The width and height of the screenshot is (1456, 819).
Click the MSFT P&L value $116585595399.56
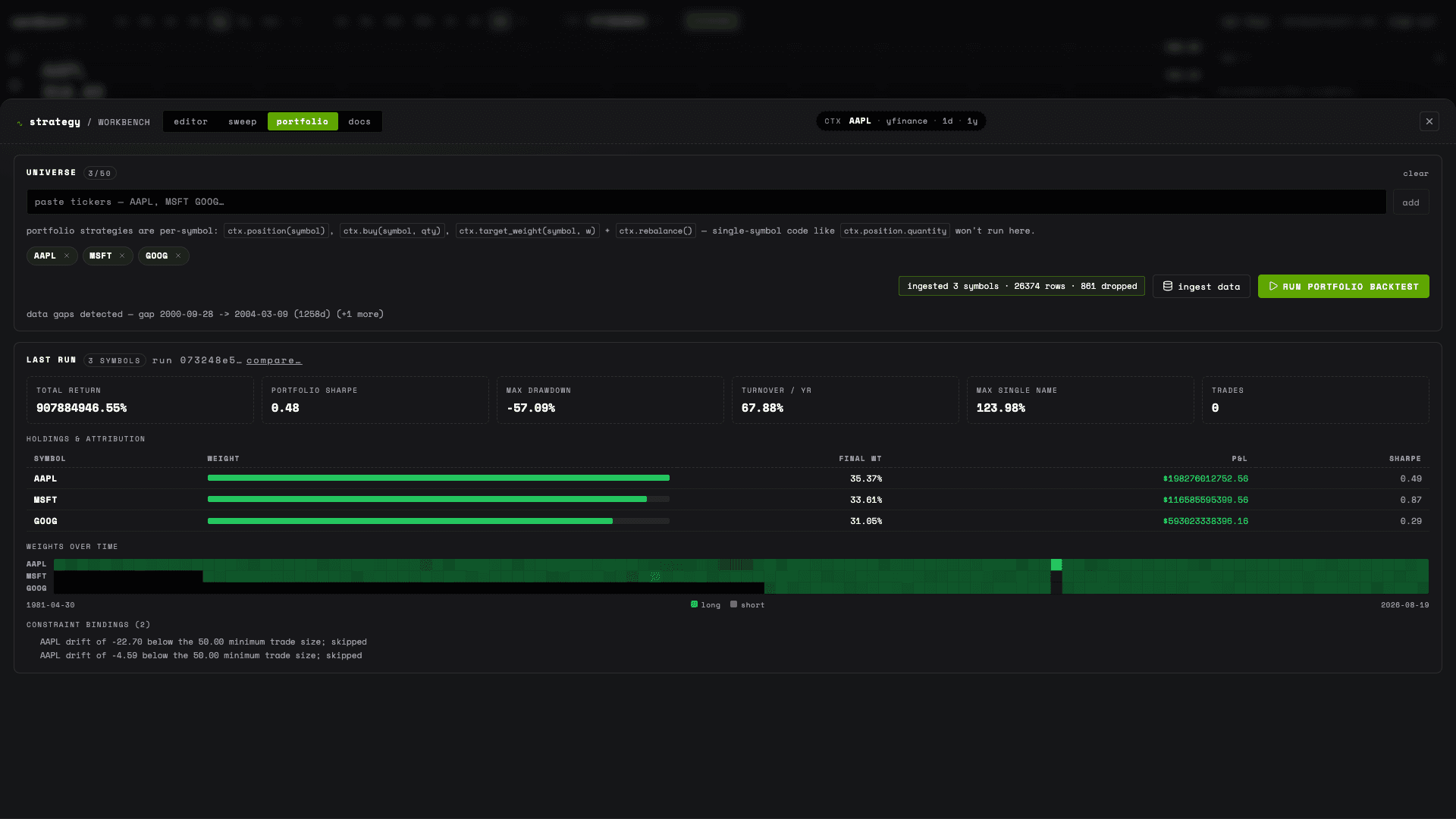[1205, 500]
